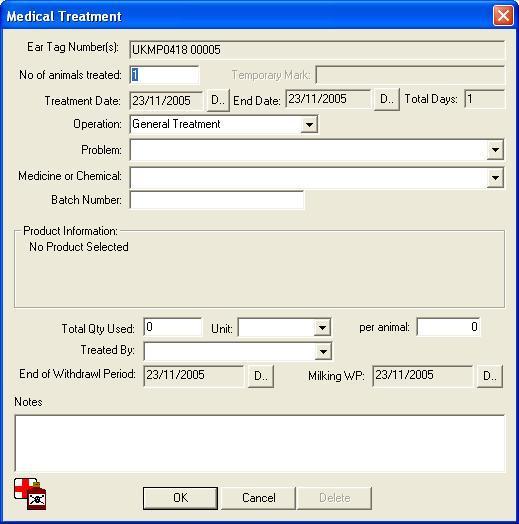Expand the Unit dropdown

322,328
